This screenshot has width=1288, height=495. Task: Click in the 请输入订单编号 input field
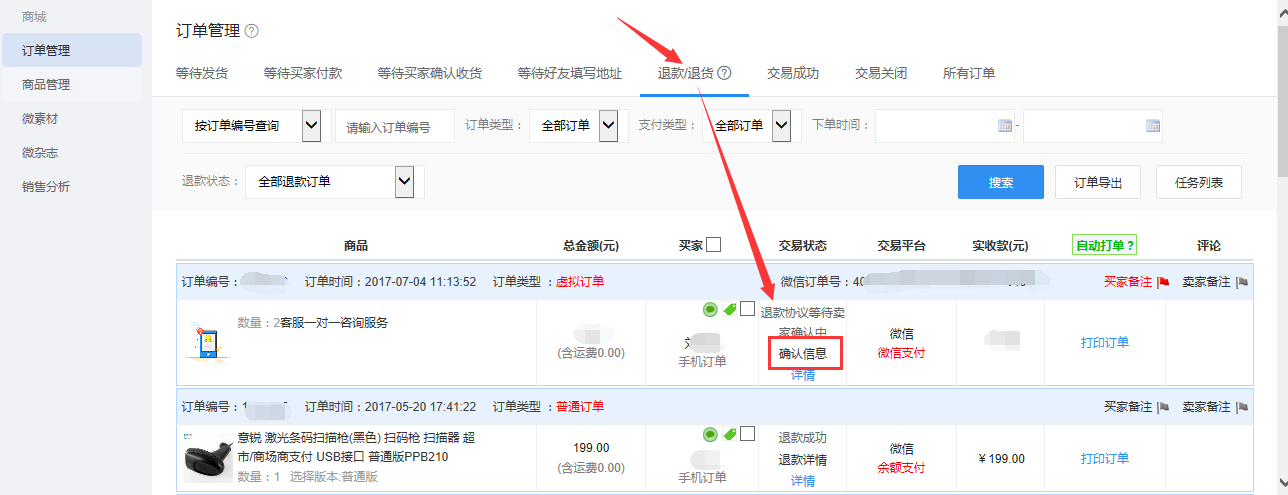(x=394, y=127)
